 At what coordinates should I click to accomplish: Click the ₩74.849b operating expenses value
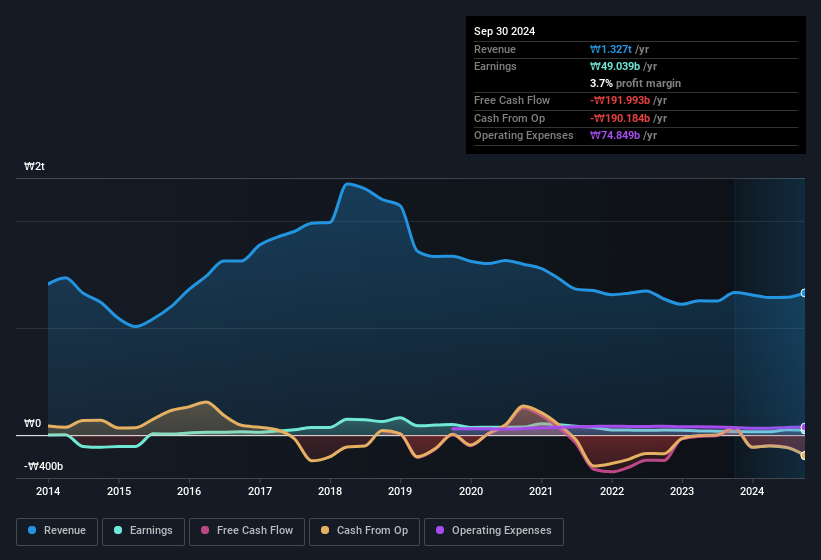pos(615,136)
